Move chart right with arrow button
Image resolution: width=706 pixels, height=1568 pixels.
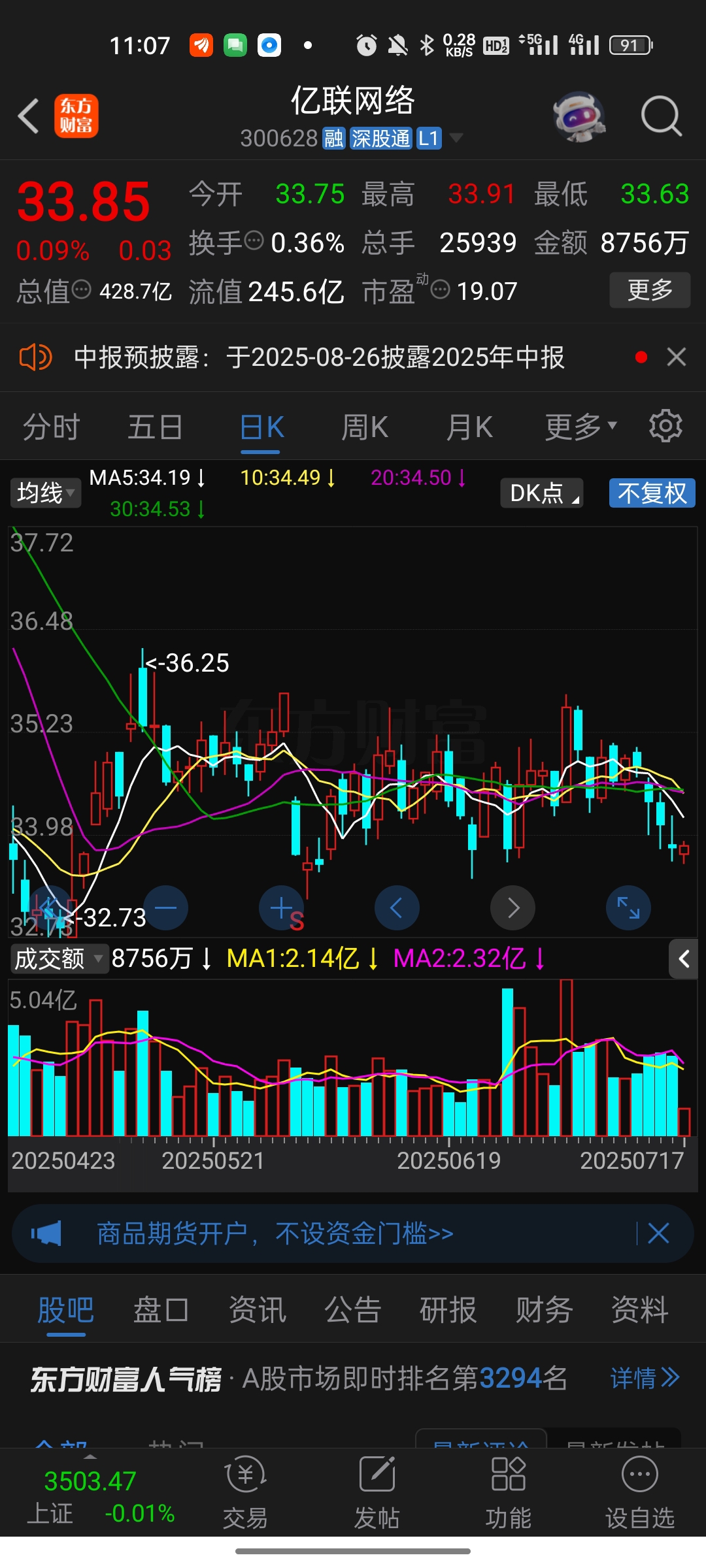(x=513, y=907)
